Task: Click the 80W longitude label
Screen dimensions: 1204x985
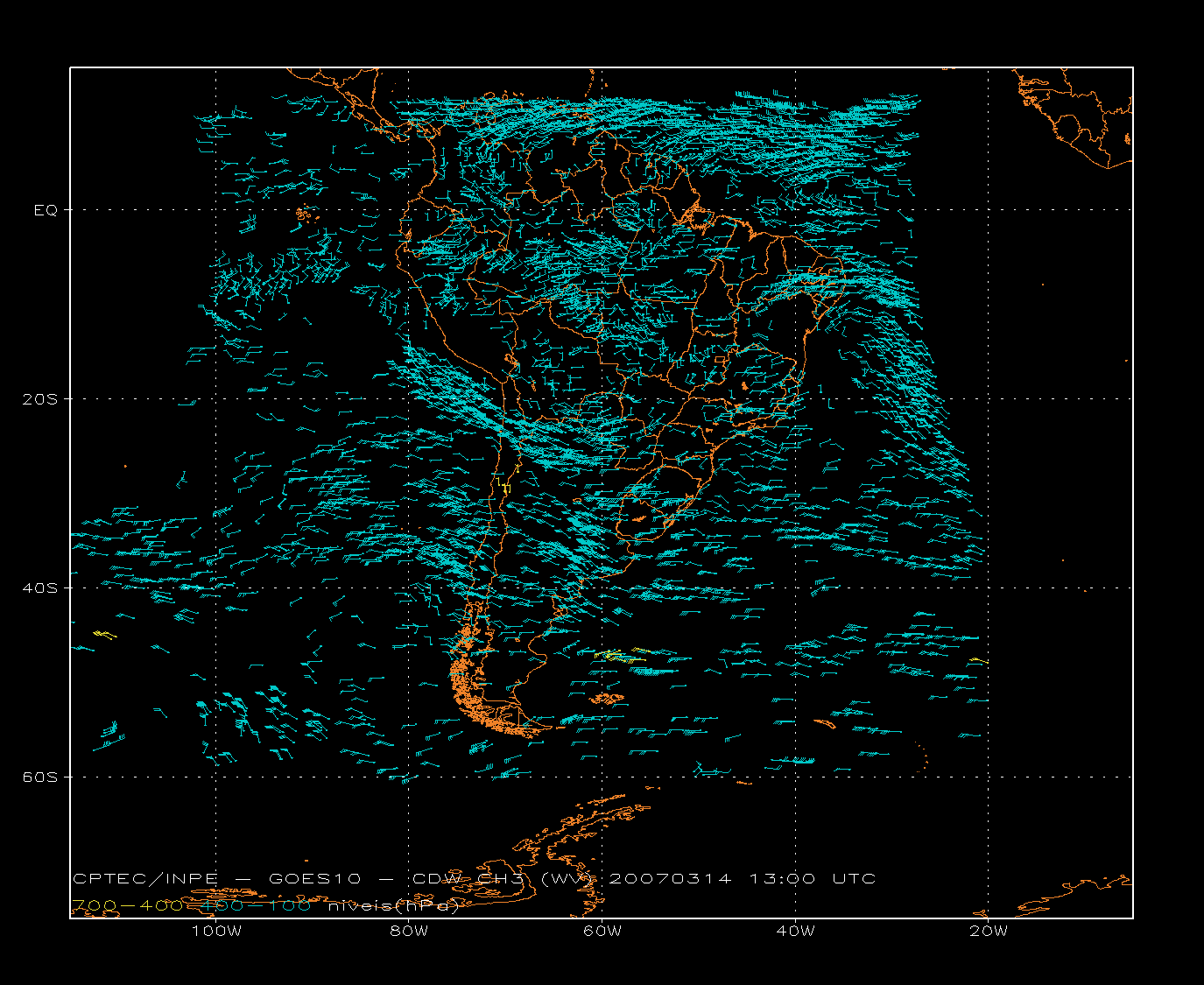Action: 409,931
